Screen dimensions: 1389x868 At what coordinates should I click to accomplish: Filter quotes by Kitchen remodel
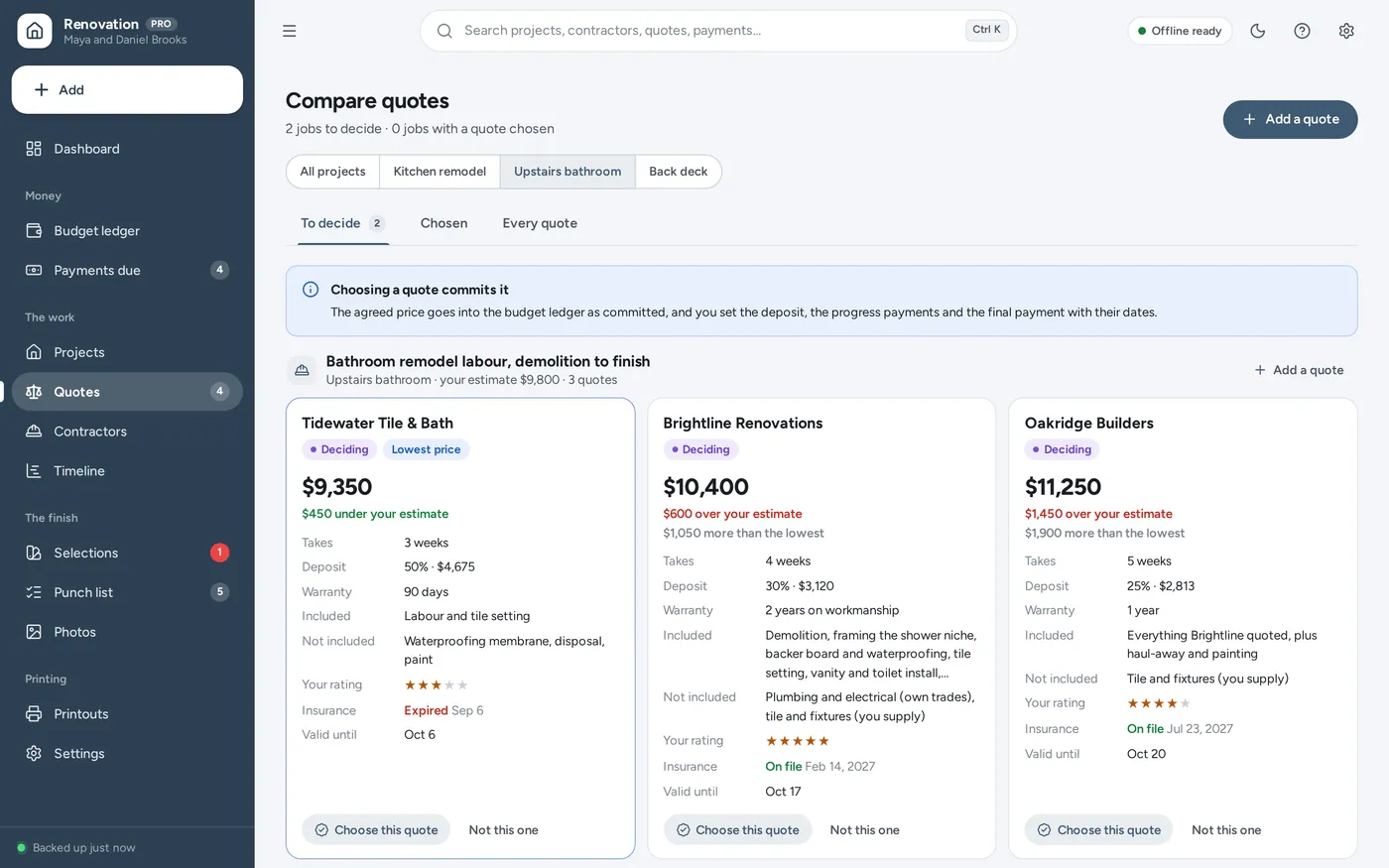coord(440,172)
